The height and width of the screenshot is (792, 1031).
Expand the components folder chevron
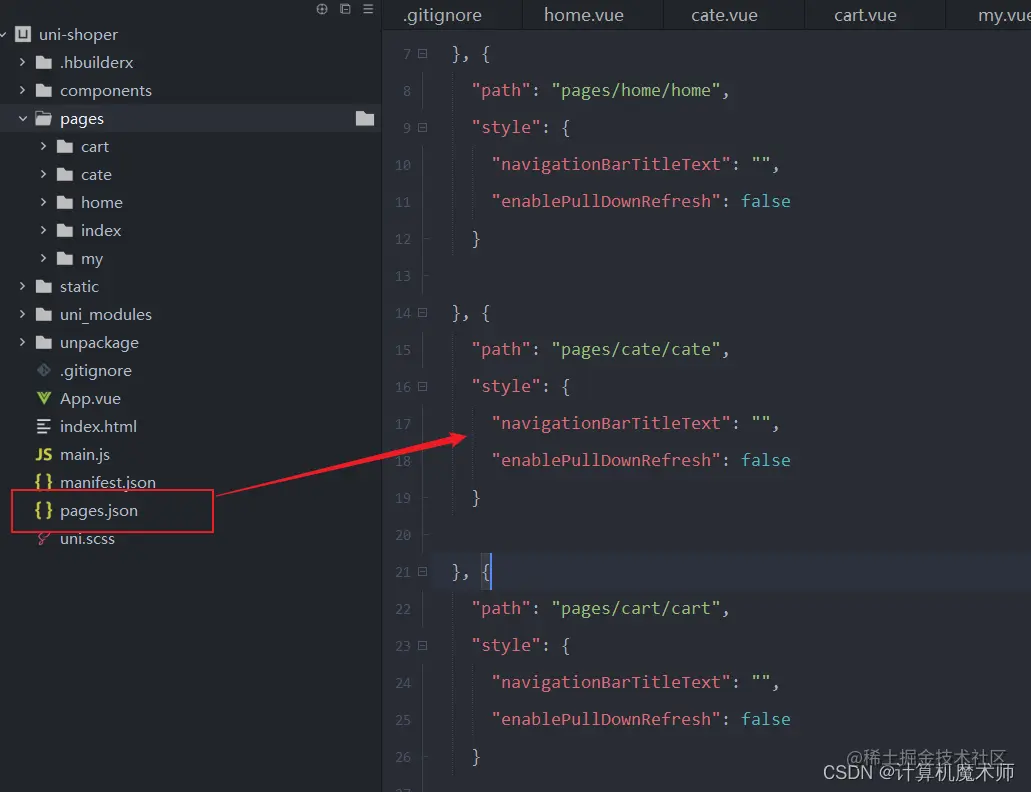(22, 90)
